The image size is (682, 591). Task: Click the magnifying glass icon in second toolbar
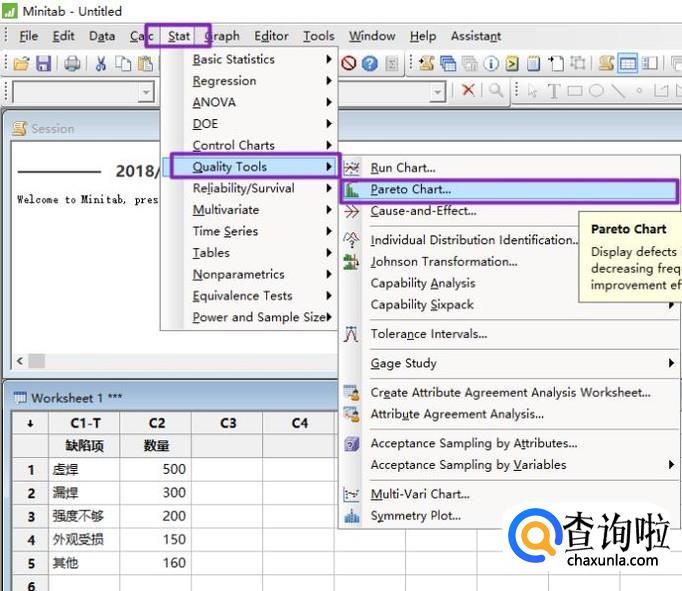(496, 90)
